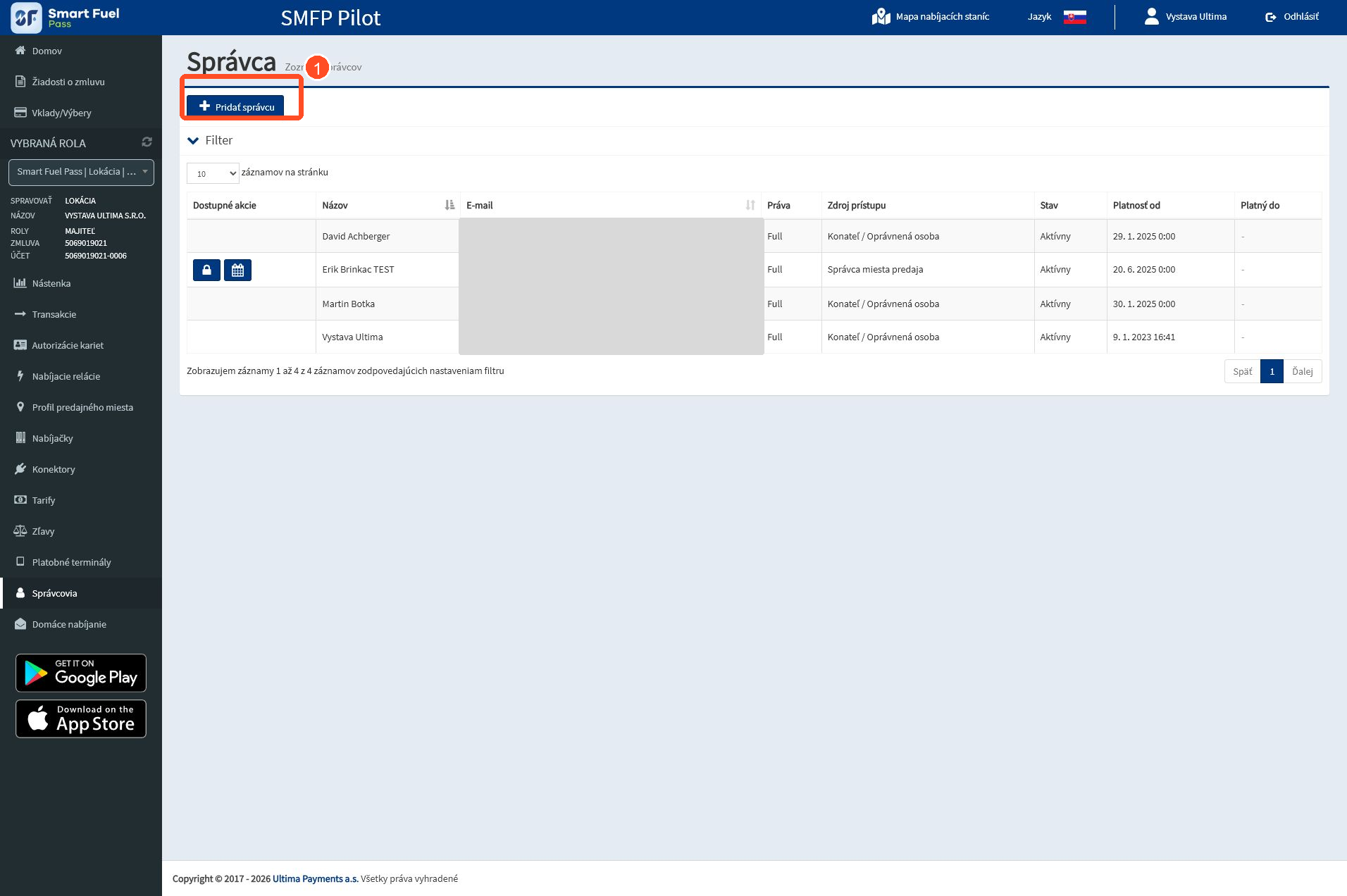Go to Transakcie in sidebar
This screenshot has height=896, width=1347.
[81, 314]
